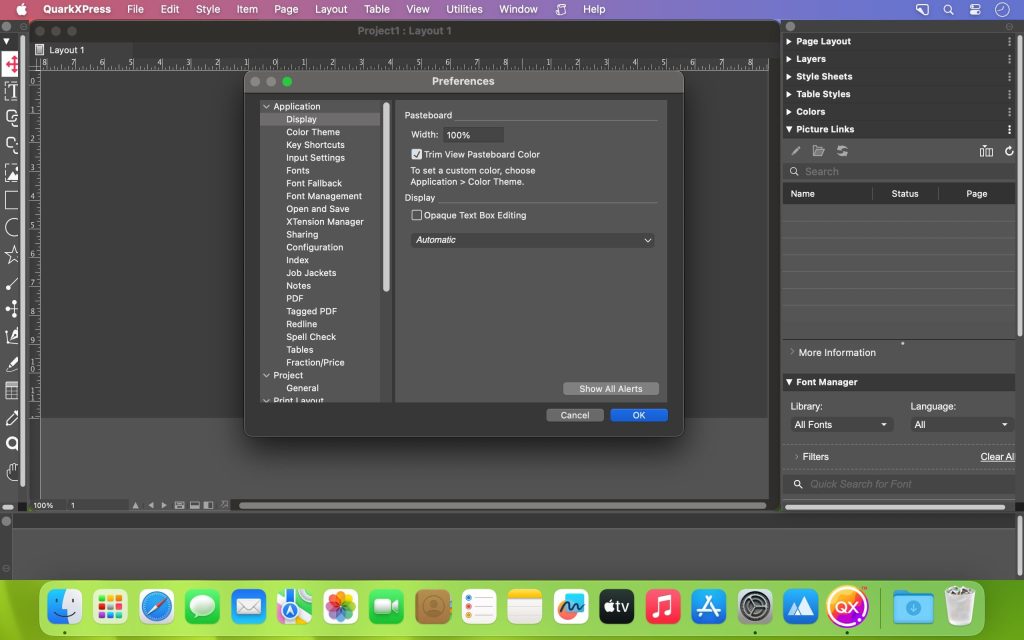Image resolution: width=1024 pixels, height=640 pixels.
Task: Open the Utilities menu
Action: click(463, 9)
